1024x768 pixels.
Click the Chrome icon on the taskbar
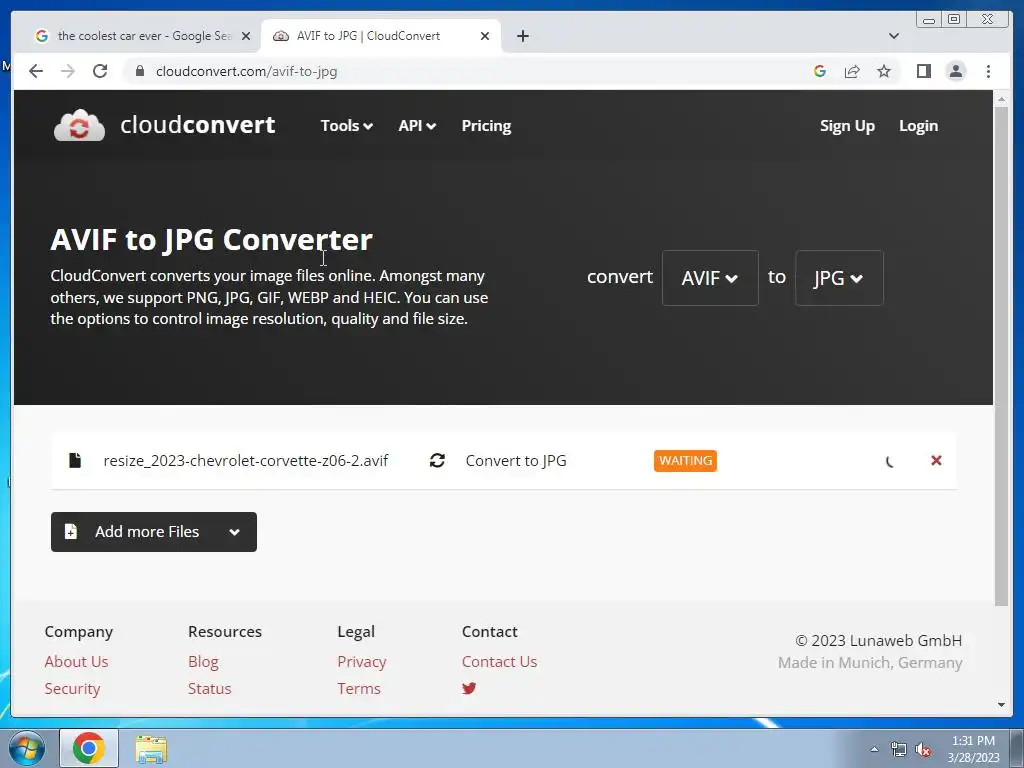[89, 748]
